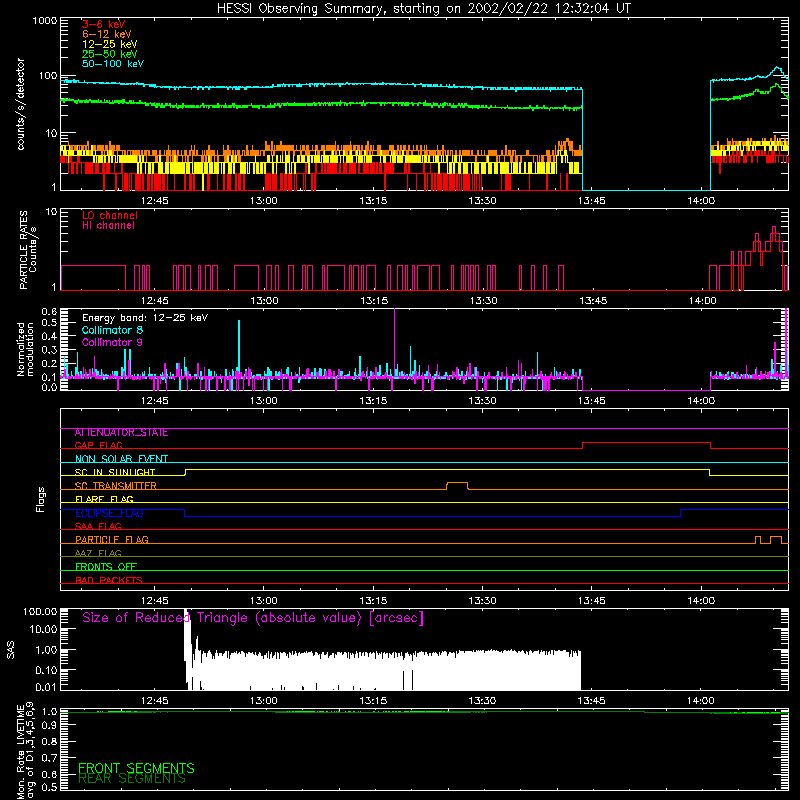Click the '13:30' tick under the SAS plot
Image resolution: width=800 pixels, height=800 pixels.
click(482, 701)
